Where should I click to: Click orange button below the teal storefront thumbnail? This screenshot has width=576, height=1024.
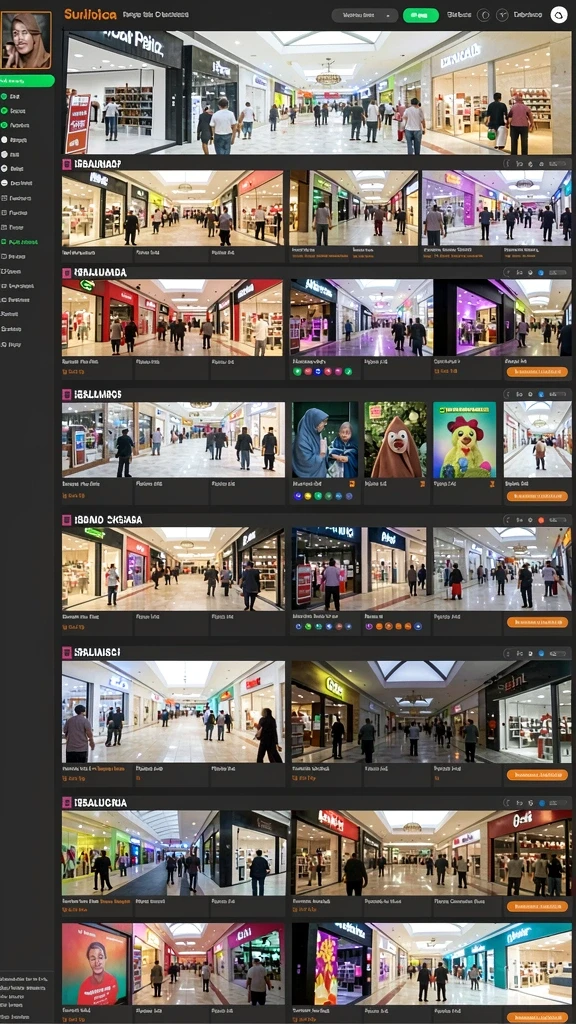click(537, 1017)
